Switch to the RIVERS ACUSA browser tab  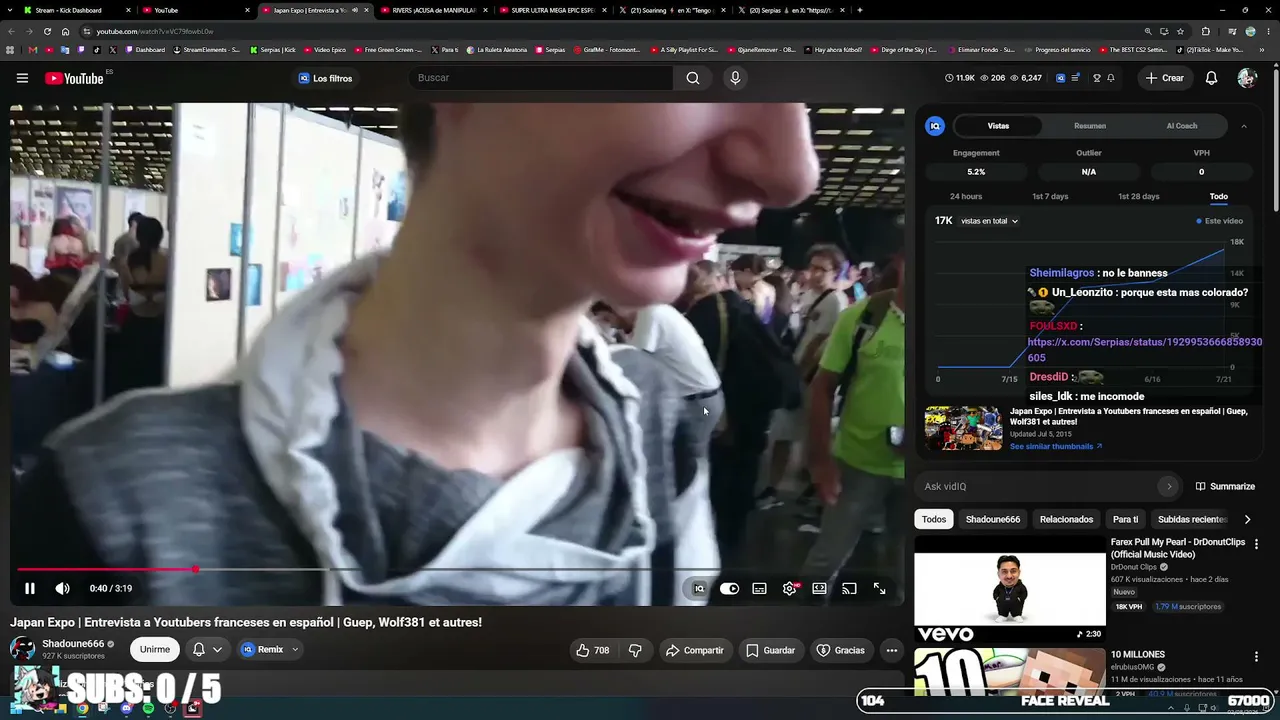pyautogui.click(x=434, y=10)
